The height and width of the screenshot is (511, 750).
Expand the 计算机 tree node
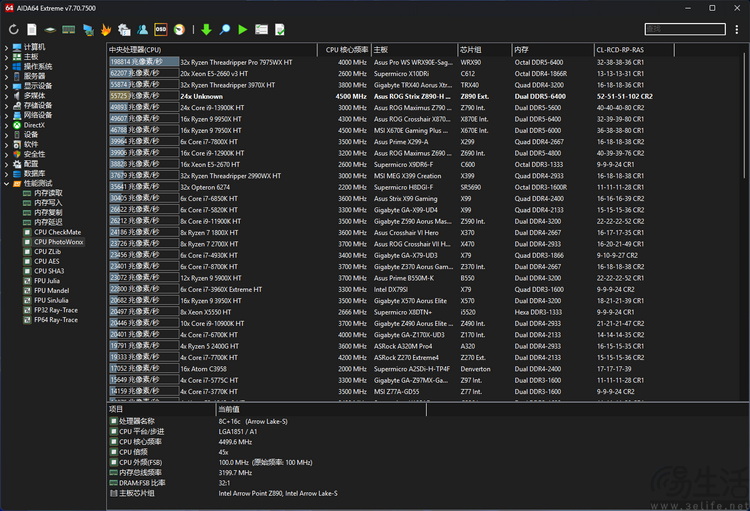6,47
